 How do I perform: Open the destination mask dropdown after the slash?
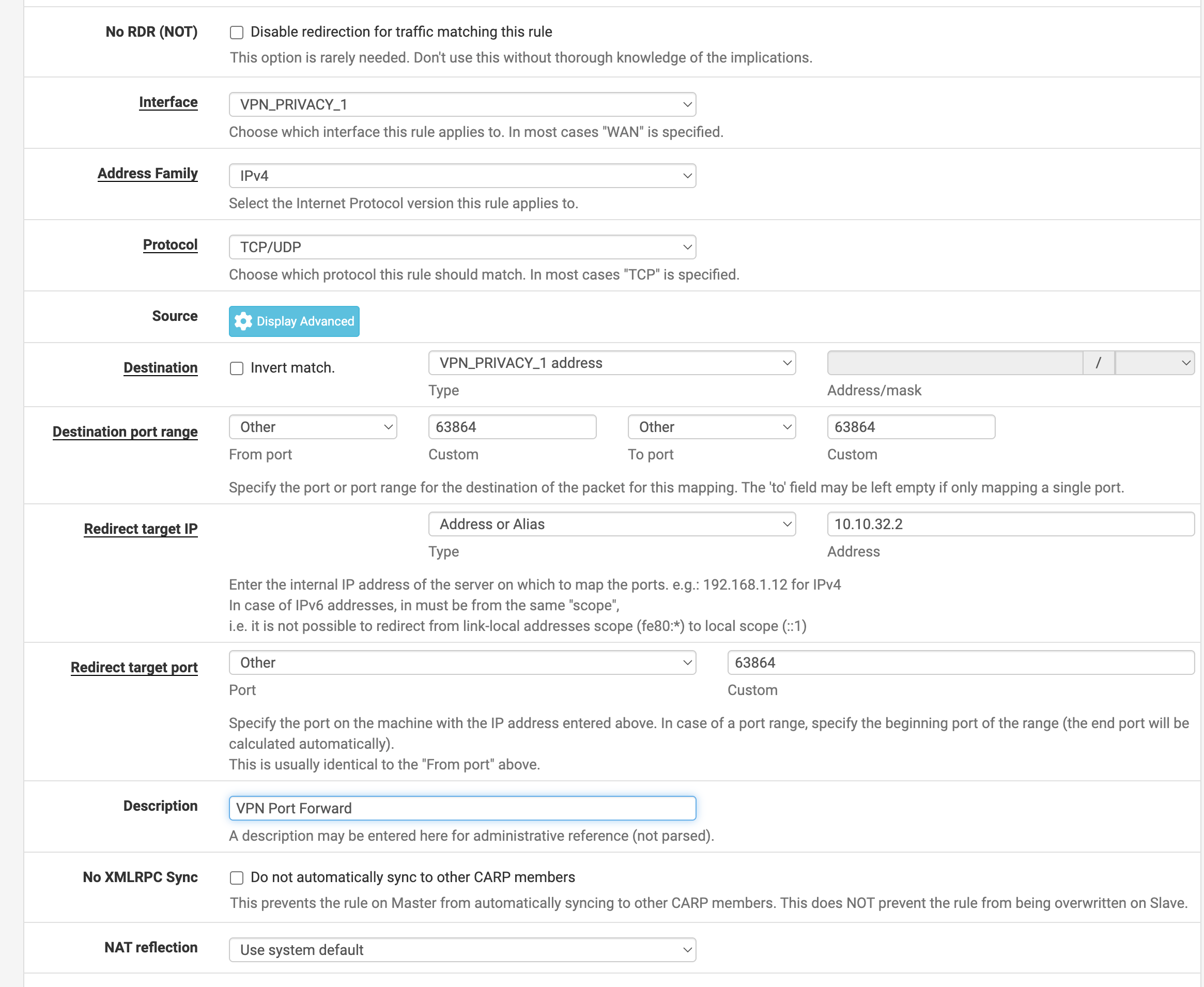tap(1154, 363)
